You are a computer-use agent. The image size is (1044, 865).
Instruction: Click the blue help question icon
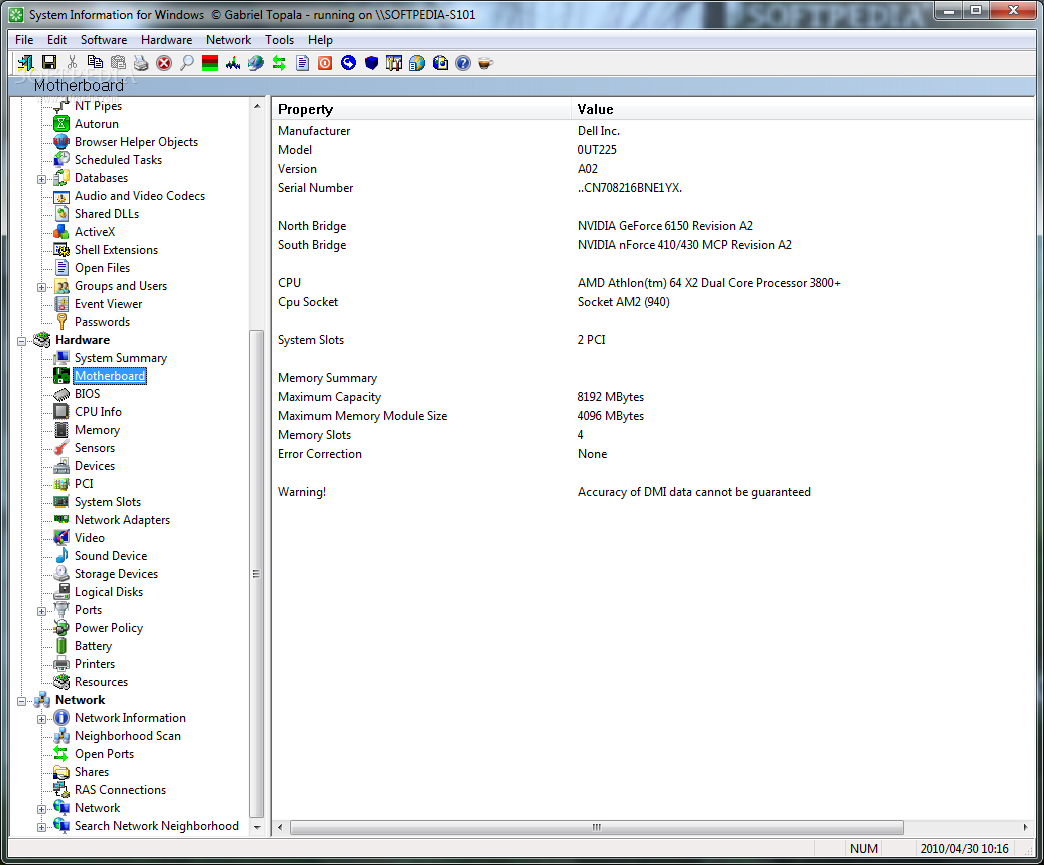pos(463,63)
